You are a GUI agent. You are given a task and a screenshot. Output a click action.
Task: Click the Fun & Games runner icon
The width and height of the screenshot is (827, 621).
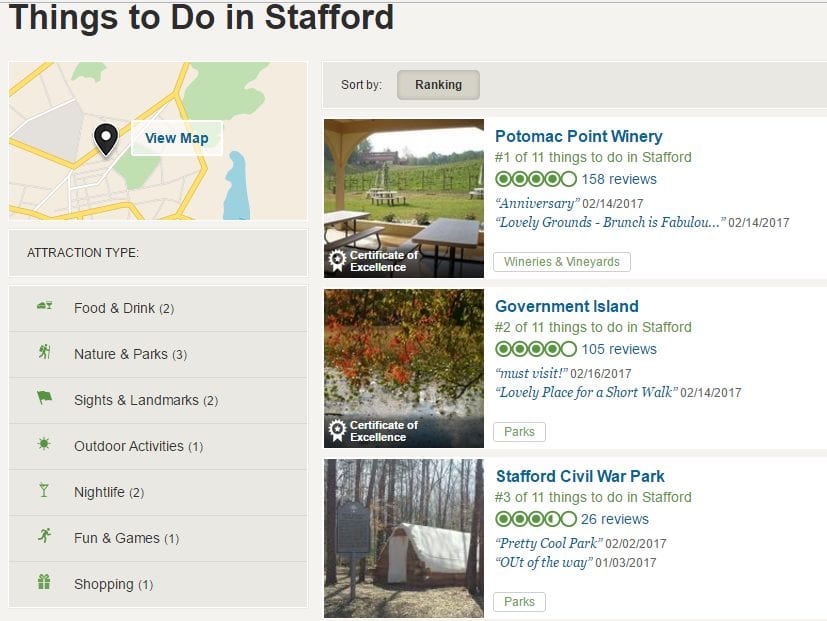[x=44, y=537]
